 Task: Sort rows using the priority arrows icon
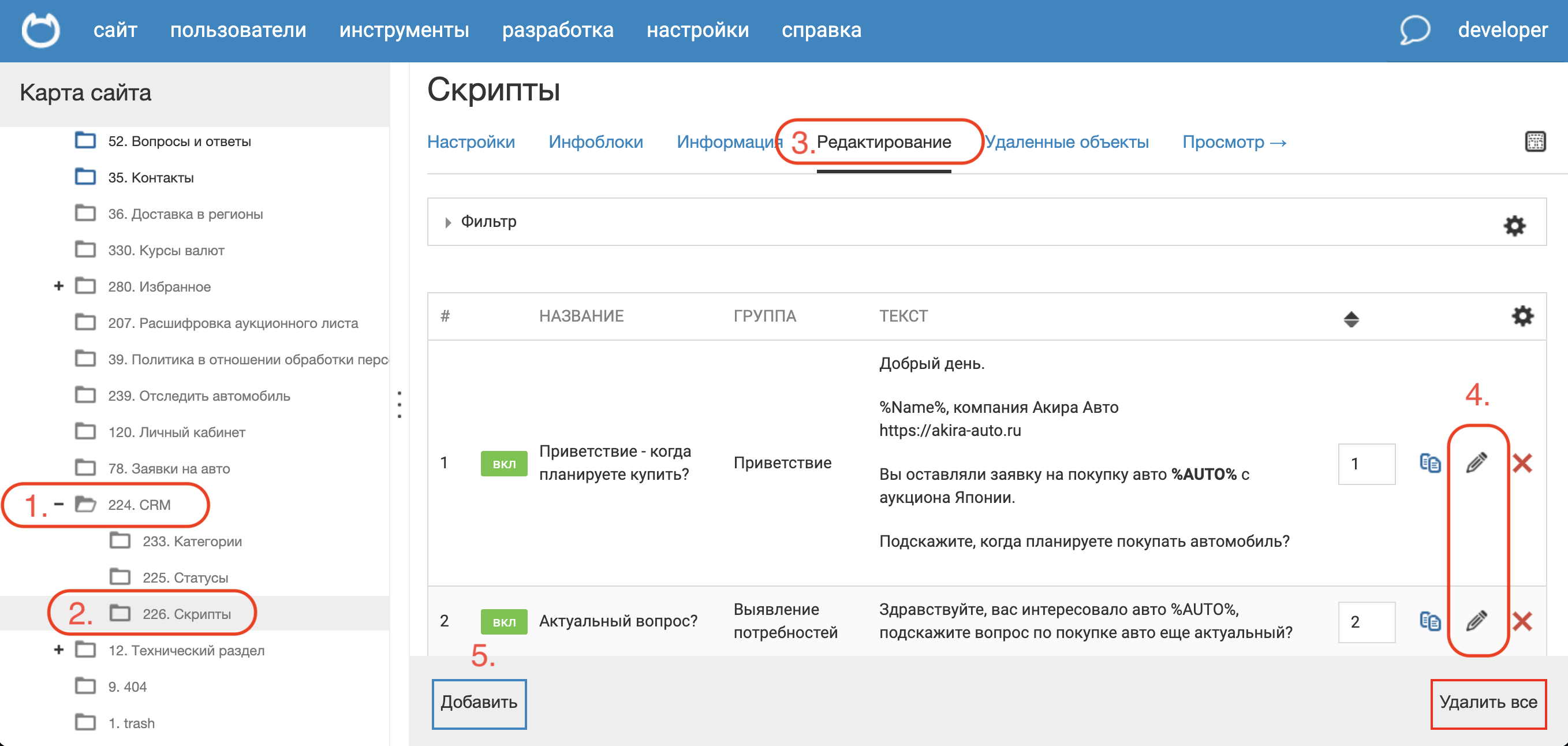point(1352,319)
